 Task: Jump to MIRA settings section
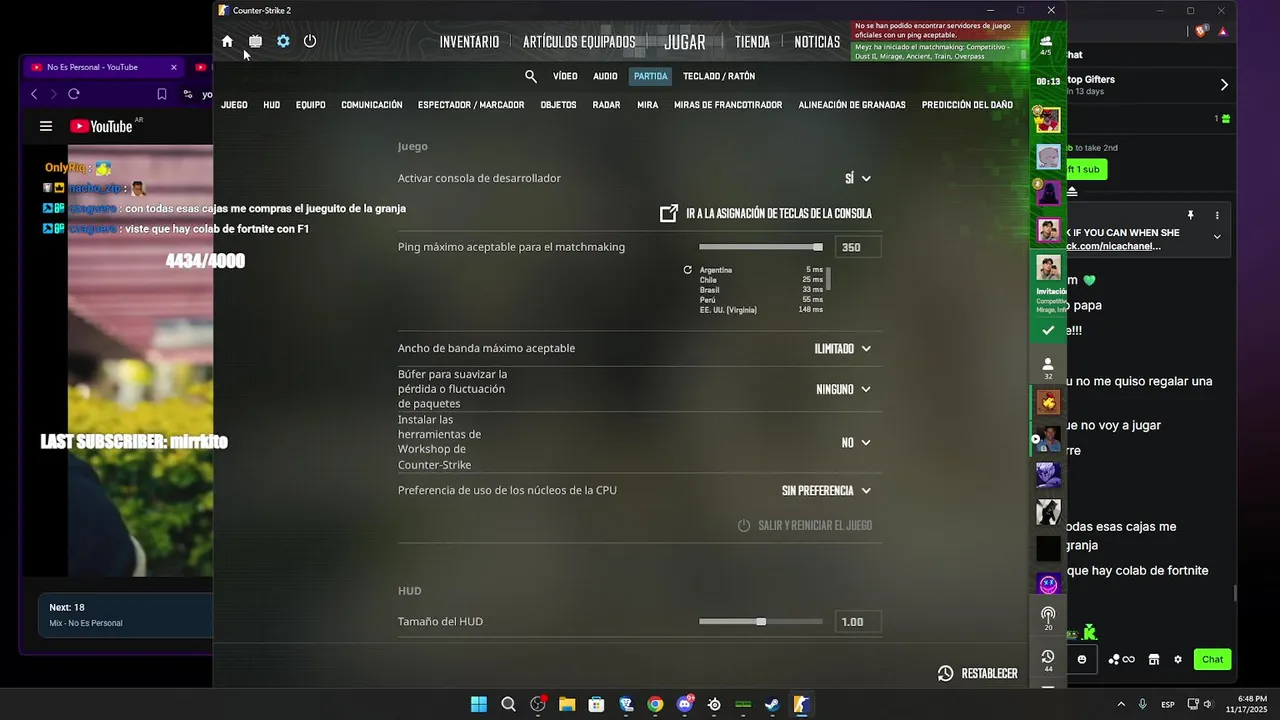click(x=647, y=105)
